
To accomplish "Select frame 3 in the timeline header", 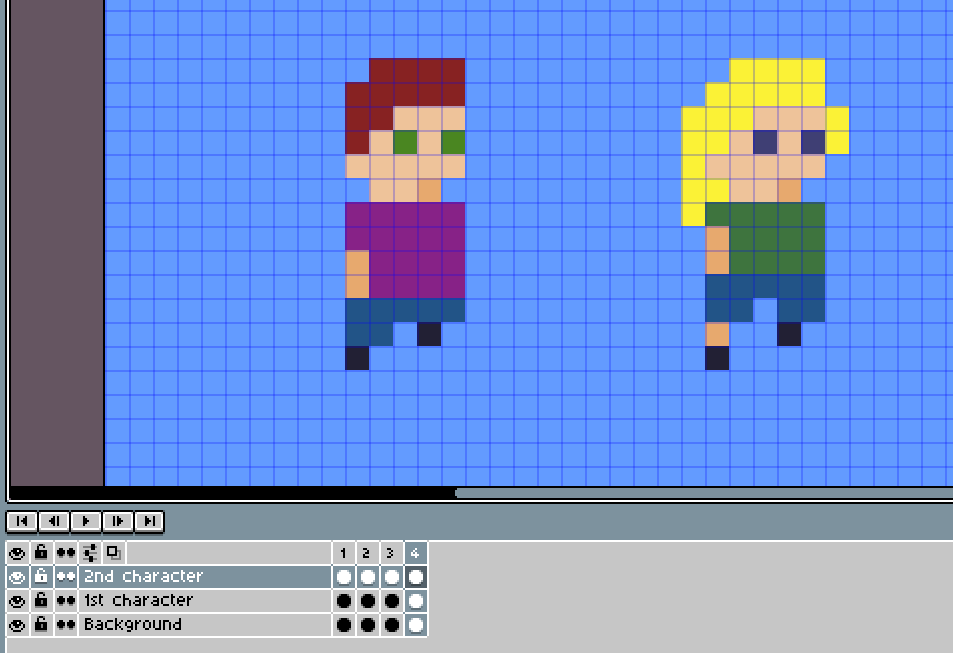I will coord(392,553).
